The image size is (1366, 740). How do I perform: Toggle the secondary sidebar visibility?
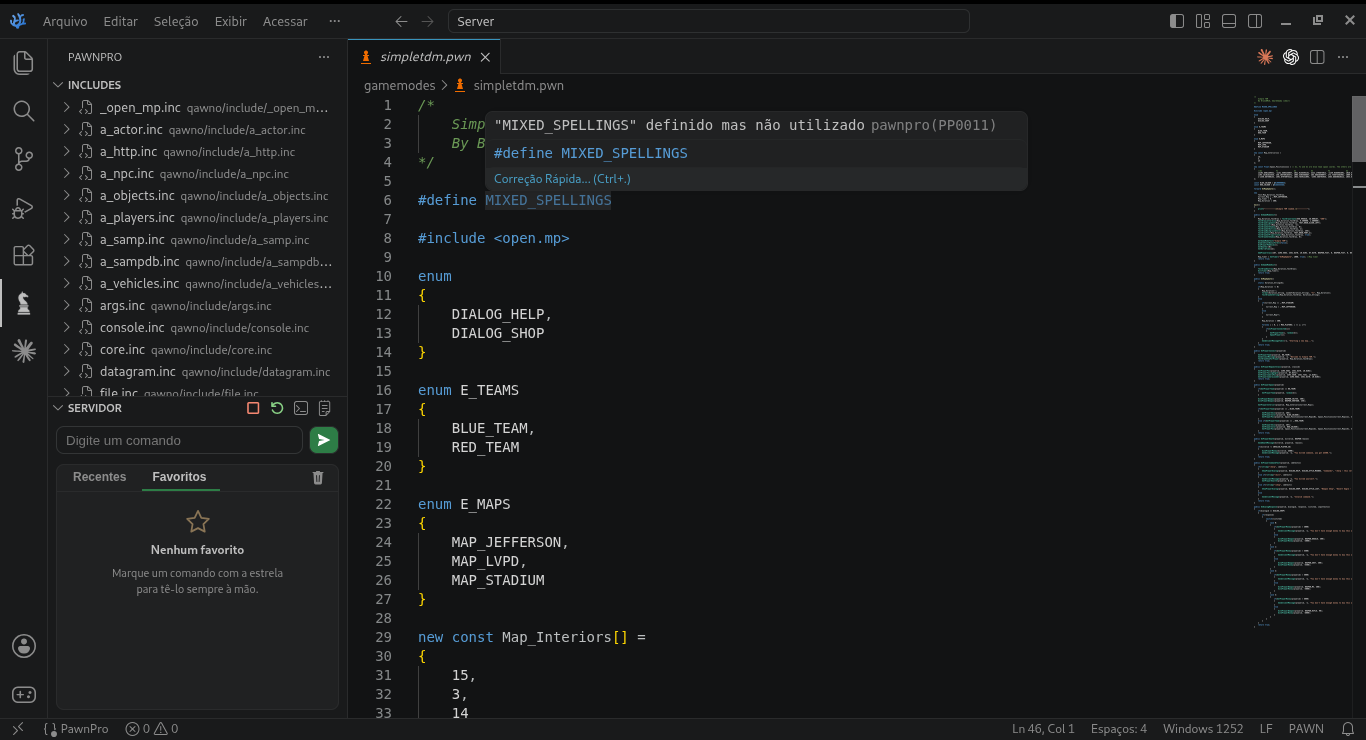coord(1255,21)
